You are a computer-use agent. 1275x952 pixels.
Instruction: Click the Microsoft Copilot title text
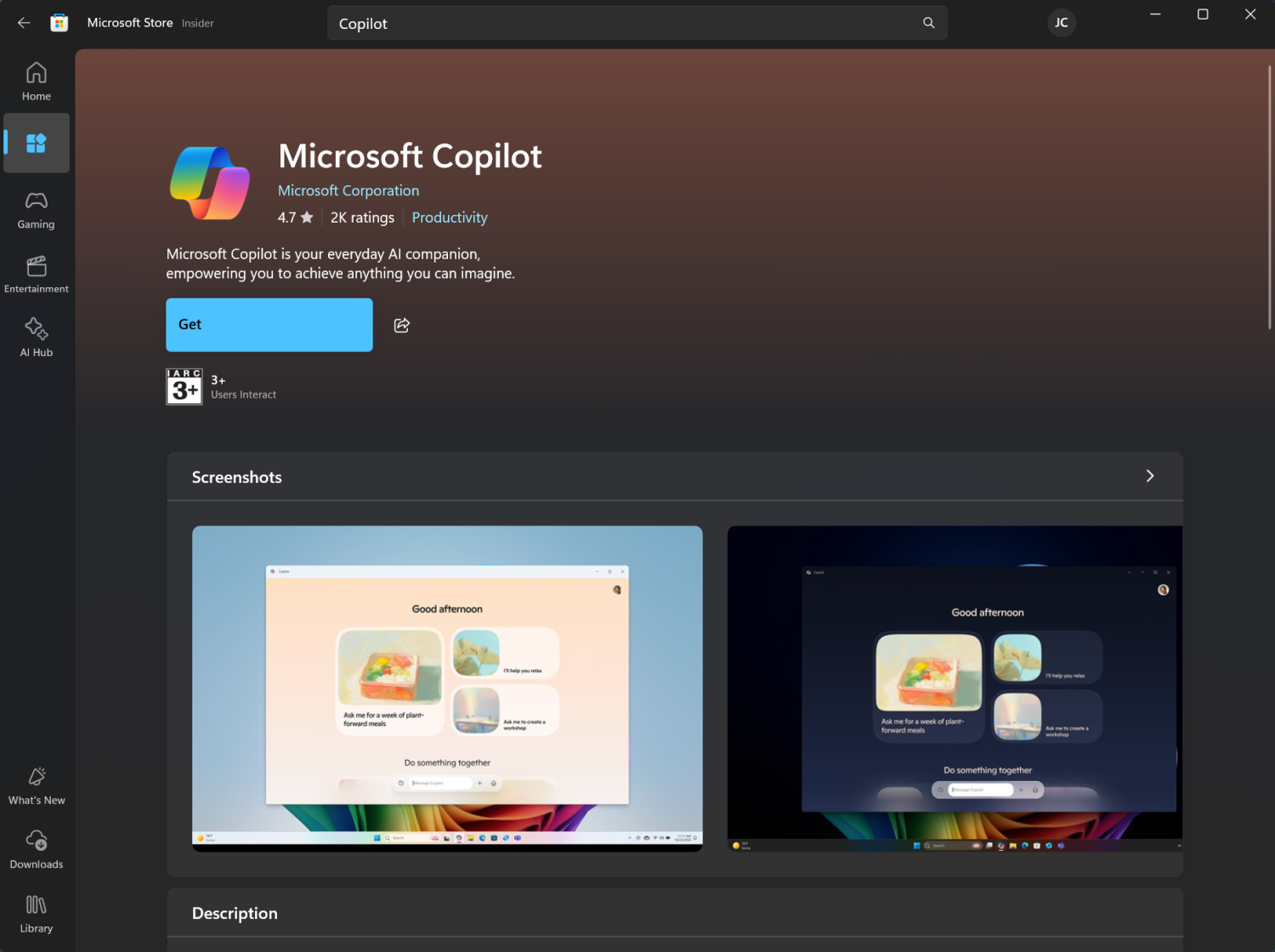pyautogui.click(x=410, y=156)
